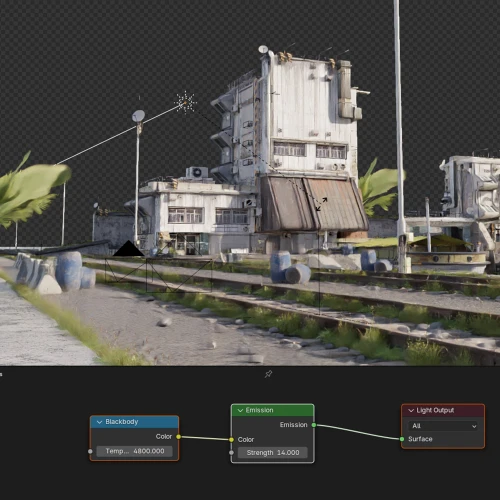Click the grey Strength input socket
The image size is (500, 500).
[231, 453]
